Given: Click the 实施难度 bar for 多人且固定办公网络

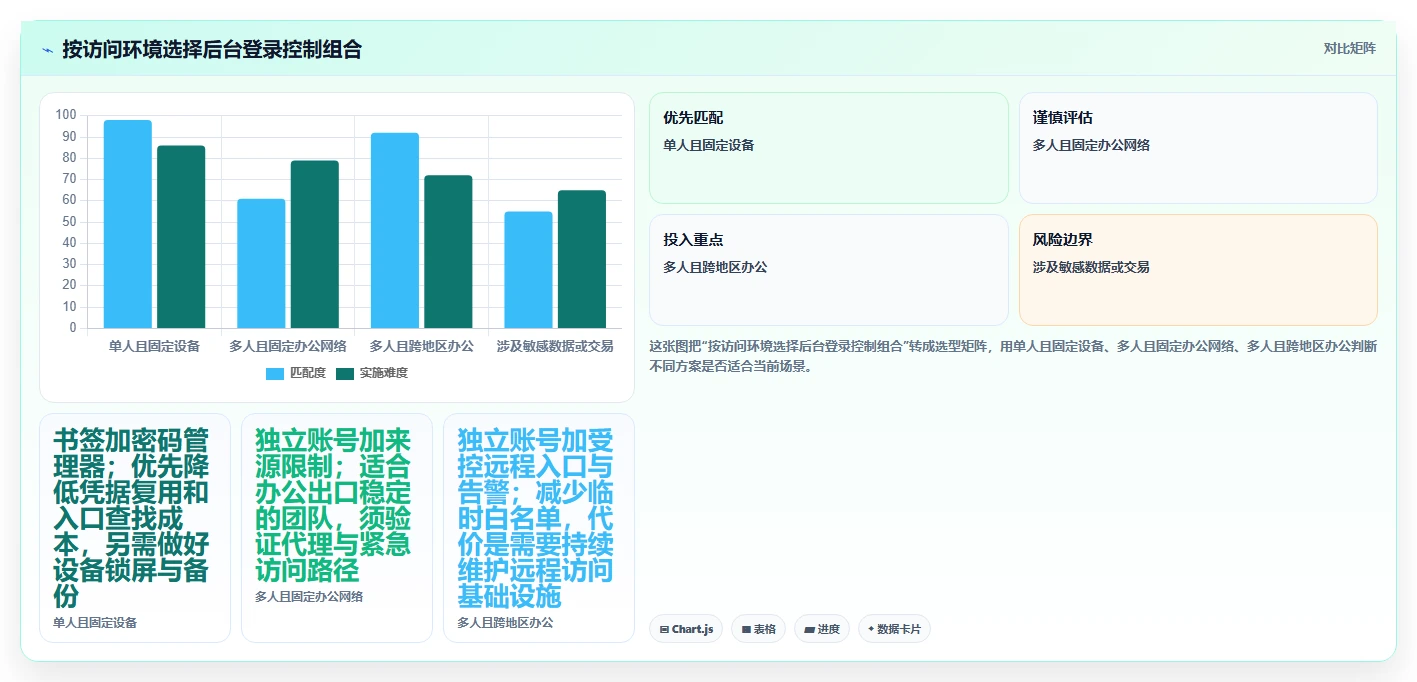Looking at the screenshot, I should pyautogui.click(x=315, y=244).
